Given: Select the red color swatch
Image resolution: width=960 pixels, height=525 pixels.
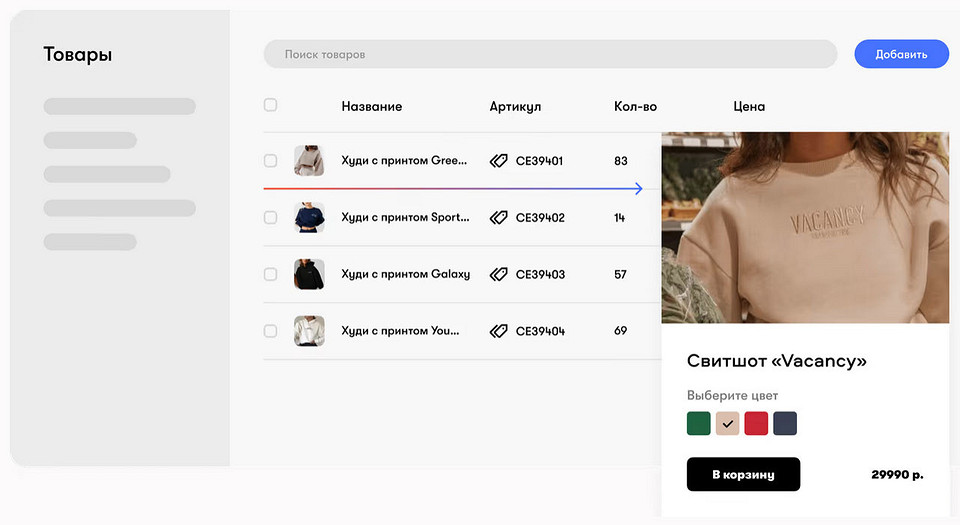Looking at the screenshot, I should click(756, 423).
